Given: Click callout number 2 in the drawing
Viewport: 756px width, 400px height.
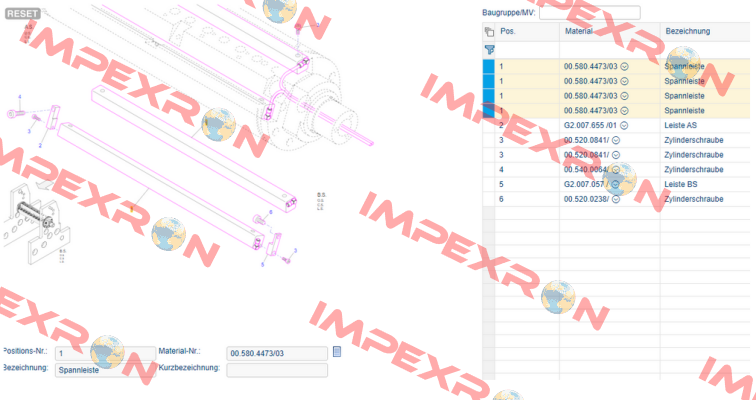Looking at the screenshot, I should [x=40, y=146].
